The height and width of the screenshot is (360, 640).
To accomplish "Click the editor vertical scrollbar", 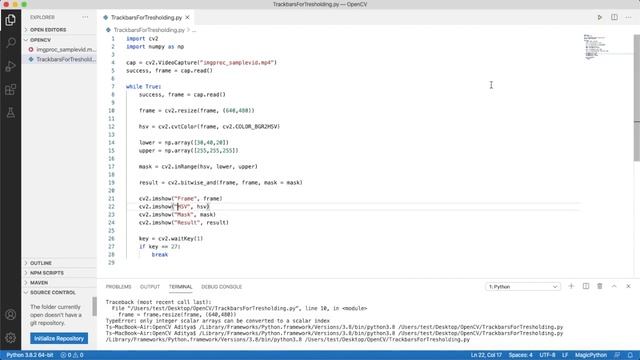I will 636,98.
